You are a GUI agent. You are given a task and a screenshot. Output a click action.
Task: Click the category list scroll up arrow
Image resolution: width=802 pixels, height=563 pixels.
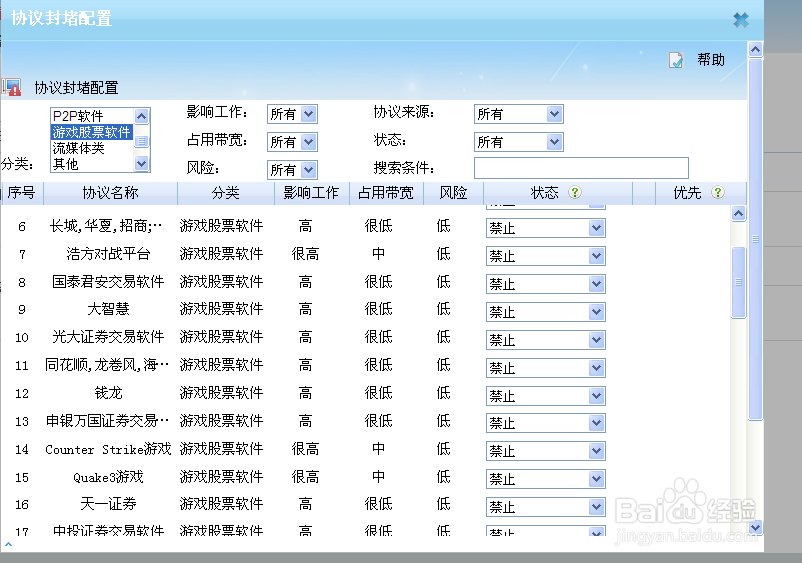[142, 116]
